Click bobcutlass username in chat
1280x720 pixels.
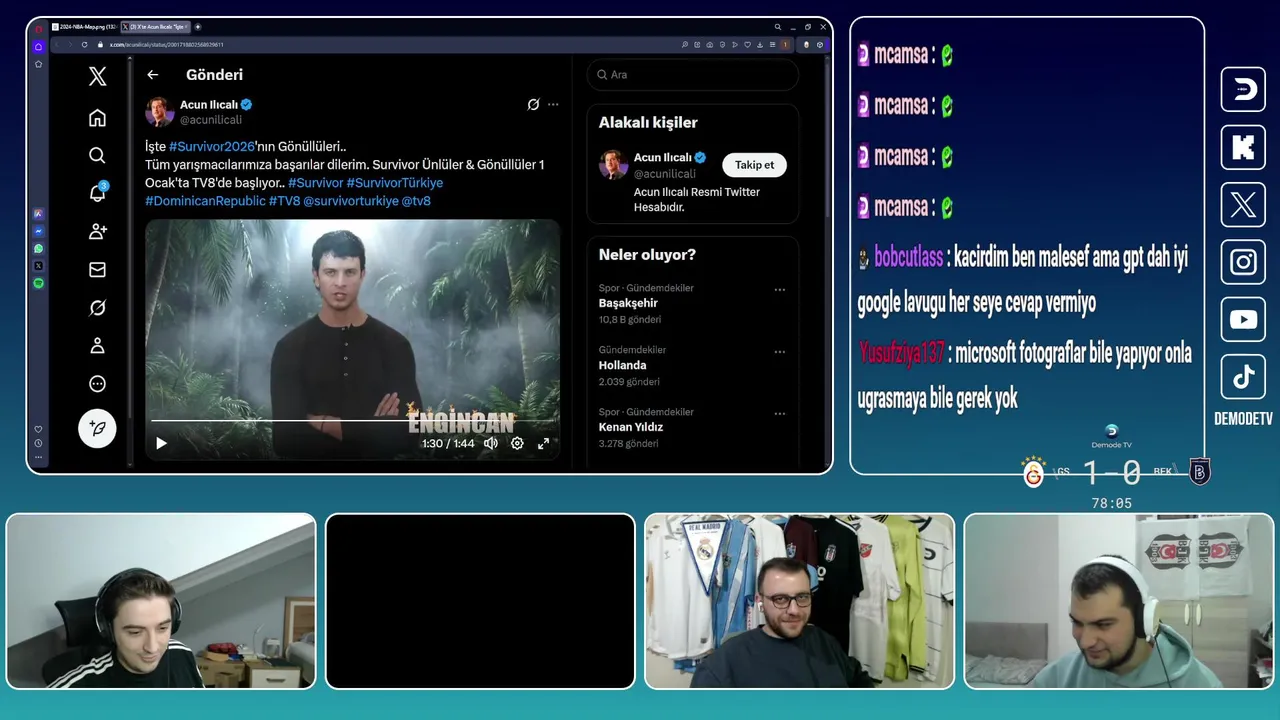click(908, 258)
